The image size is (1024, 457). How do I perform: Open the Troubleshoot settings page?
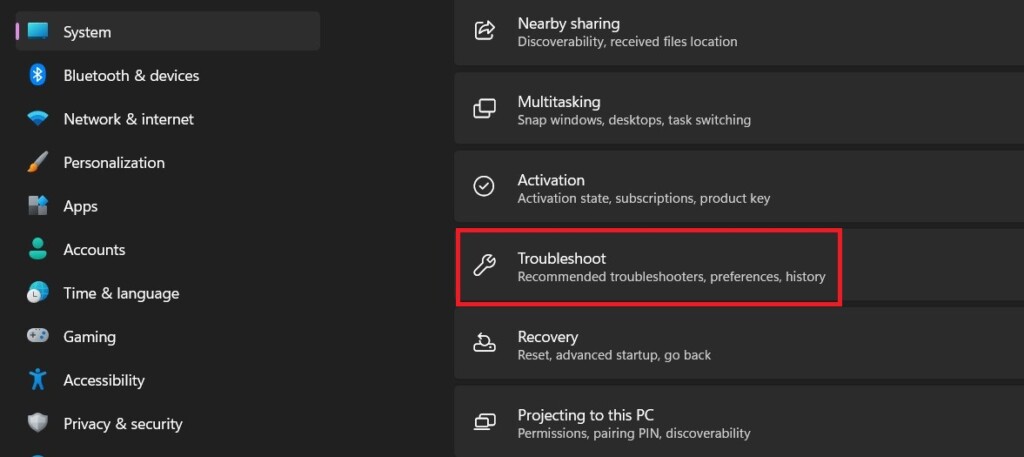pyautogui.click(x=648, y=266)
